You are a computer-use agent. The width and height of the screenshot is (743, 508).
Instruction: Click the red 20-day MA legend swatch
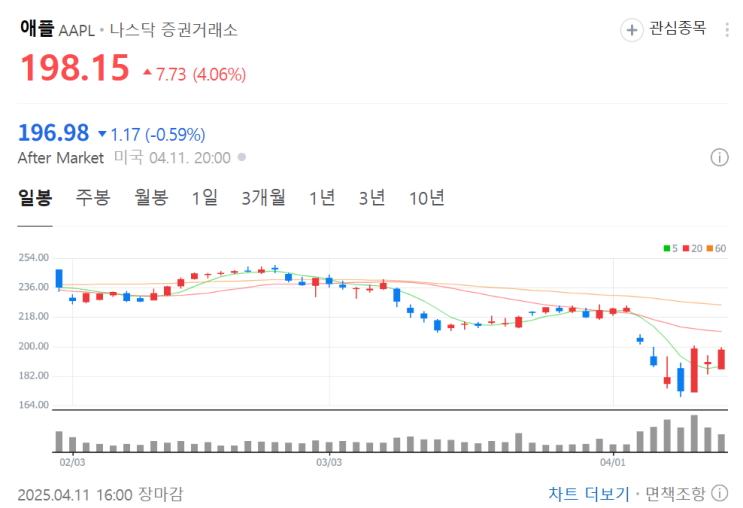point(686,248)
